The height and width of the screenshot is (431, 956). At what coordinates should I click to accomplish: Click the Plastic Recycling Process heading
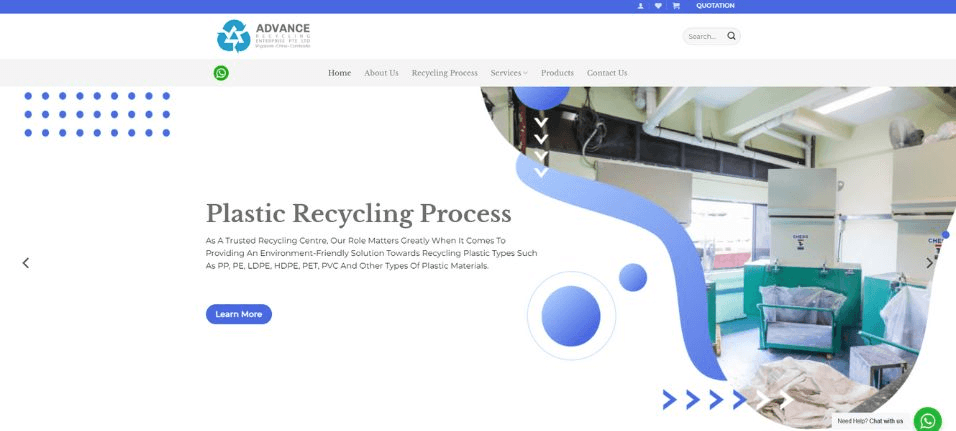(358, 213)
